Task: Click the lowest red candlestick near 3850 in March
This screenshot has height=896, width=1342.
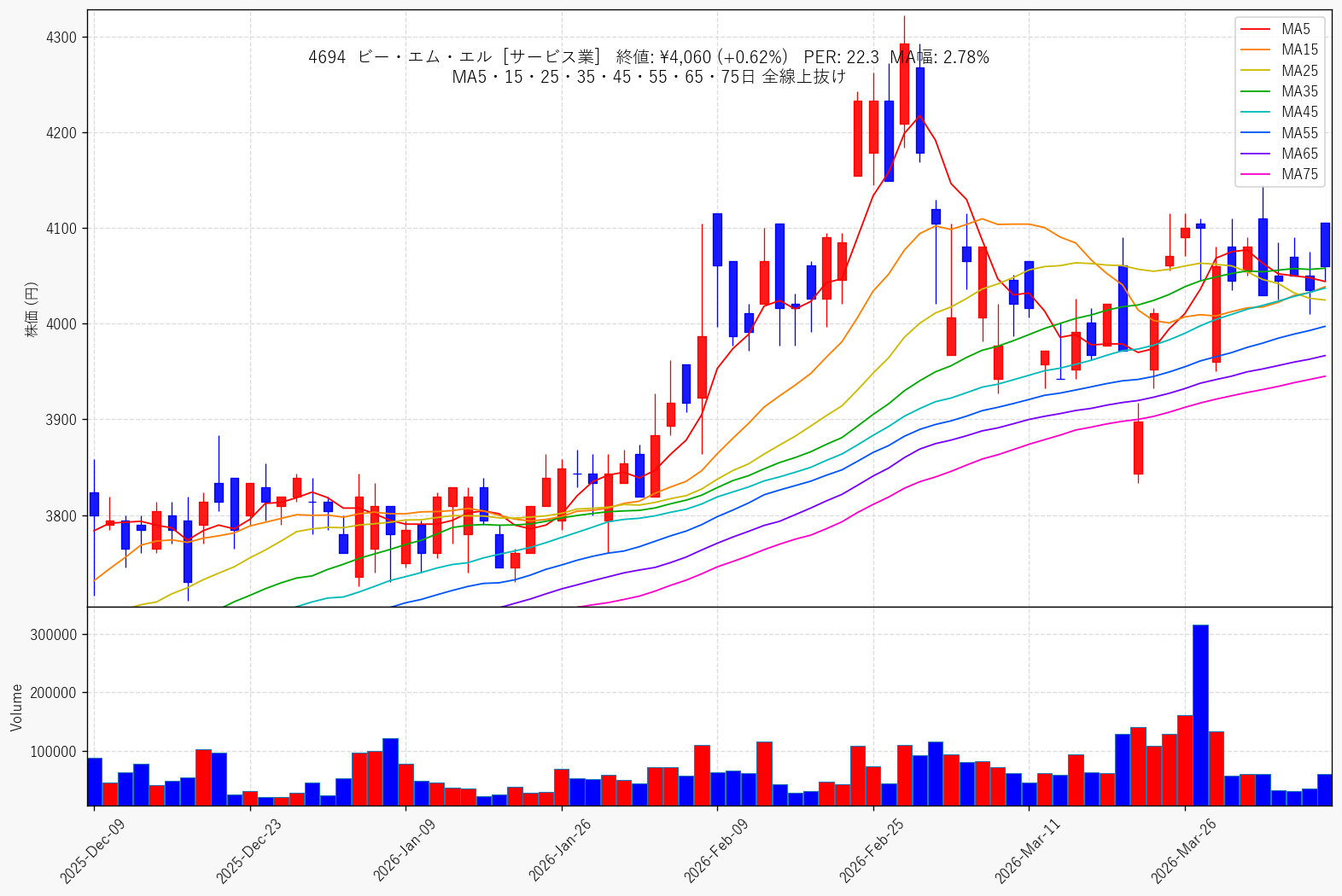Action: click(x=1138, y=447)
